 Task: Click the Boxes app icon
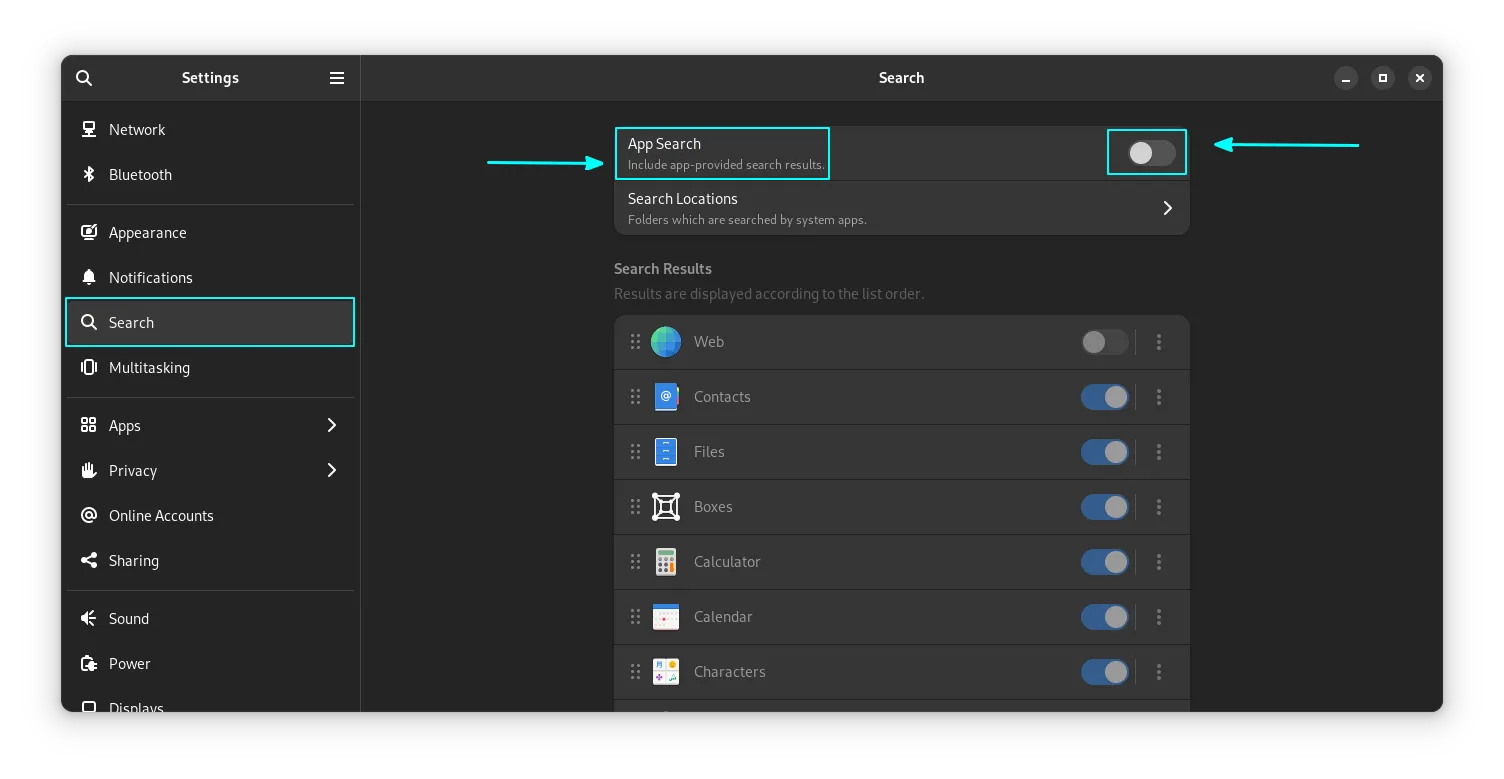666,507
